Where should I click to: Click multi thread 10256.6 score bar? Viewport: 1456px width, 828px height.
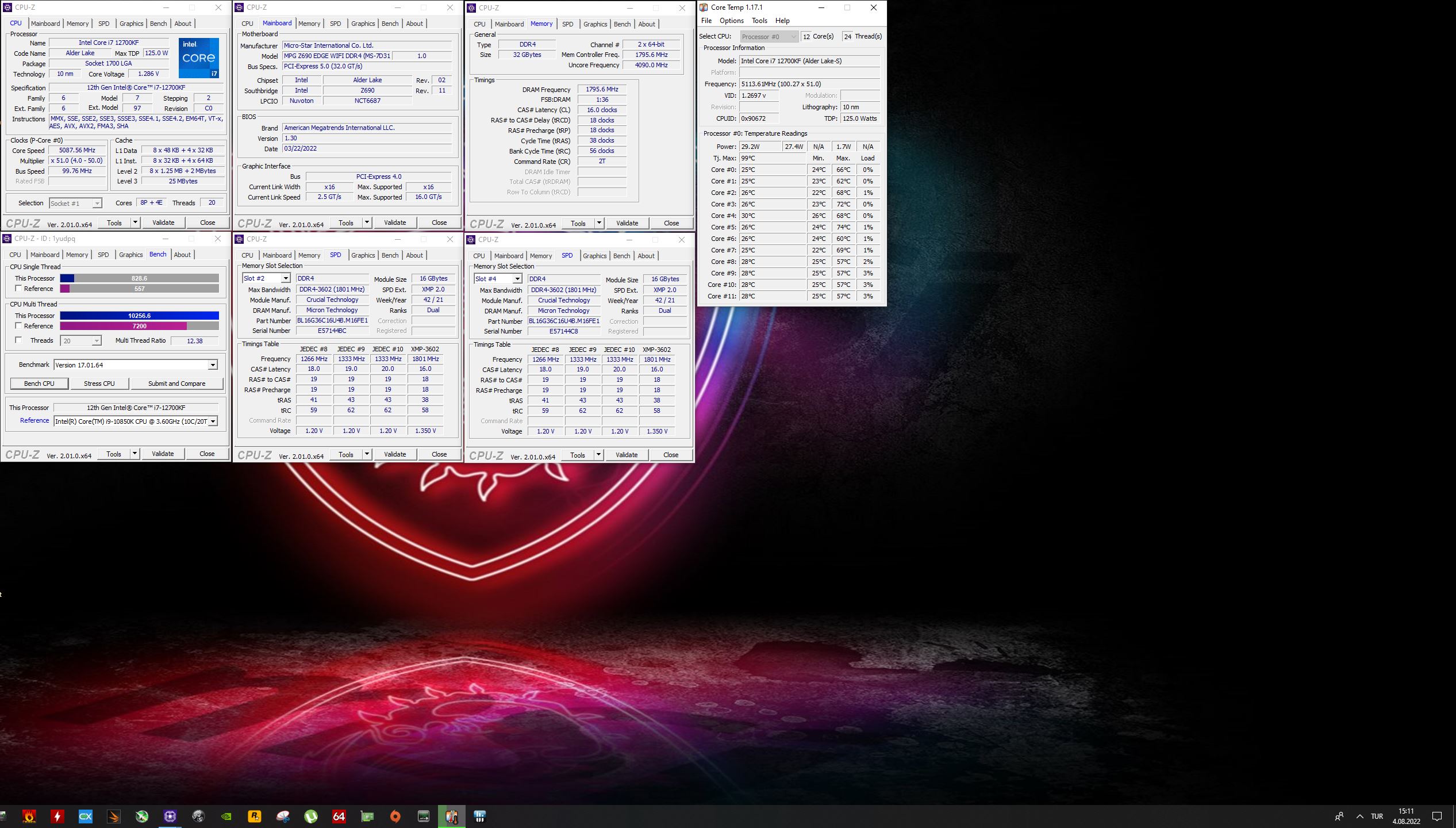140,316
